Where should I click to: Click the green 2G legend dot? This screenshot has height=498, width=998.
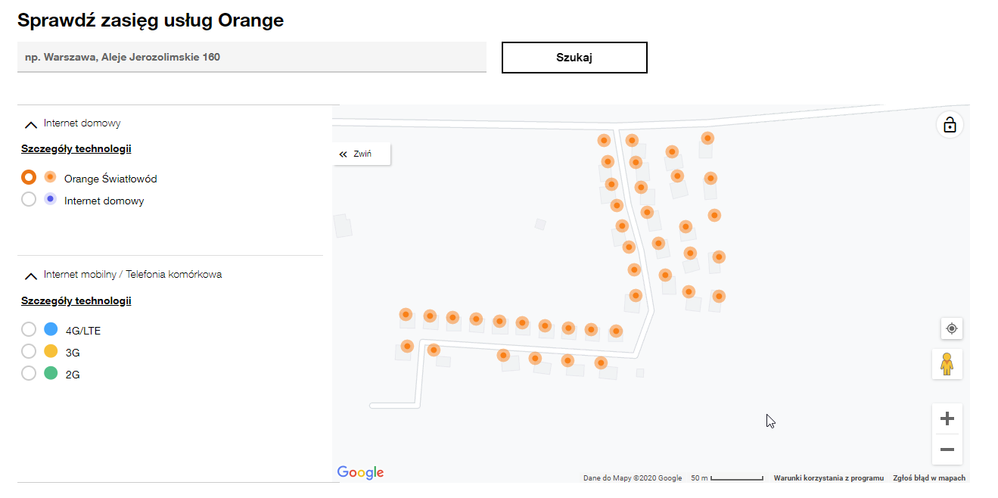click(51, 374)
